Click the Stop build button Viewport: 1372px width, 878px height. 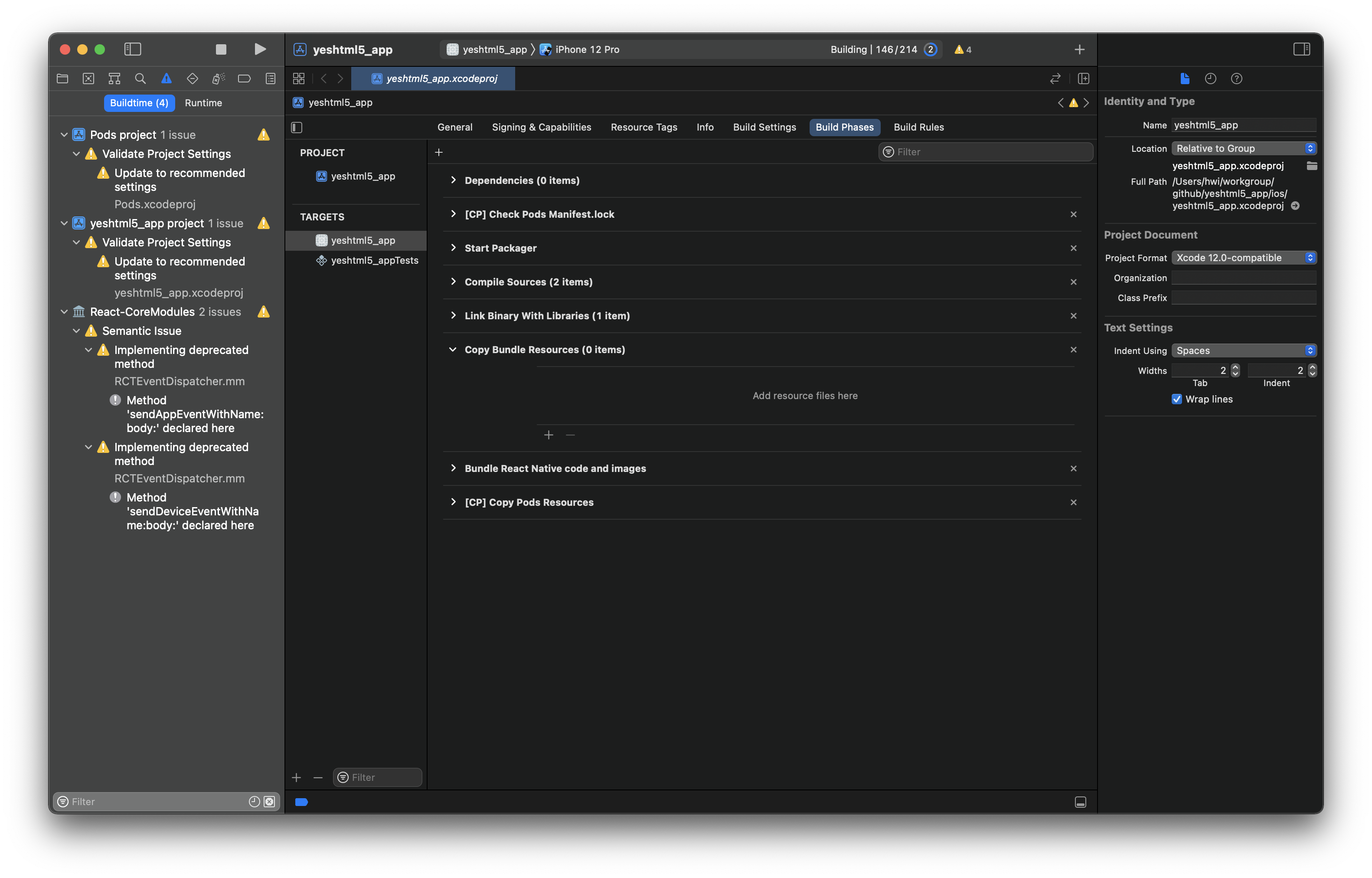click(x=221, y=49)
